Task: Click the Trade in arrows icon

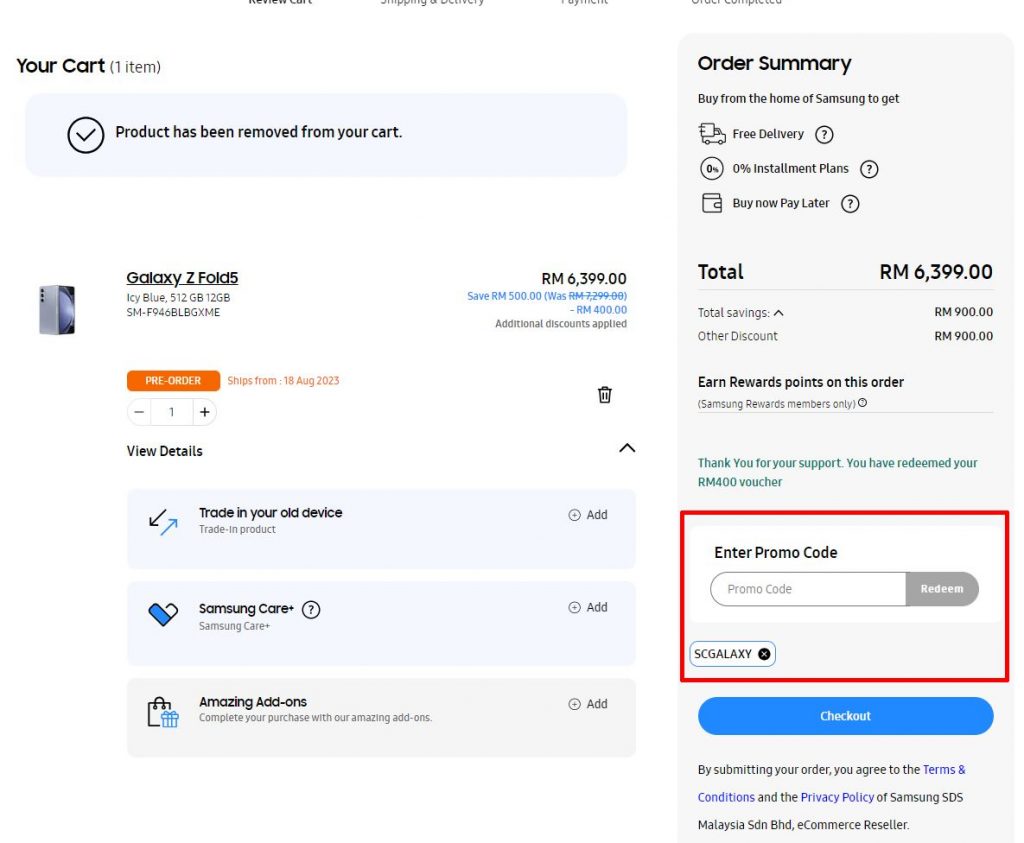Action: tap(163, 522)
